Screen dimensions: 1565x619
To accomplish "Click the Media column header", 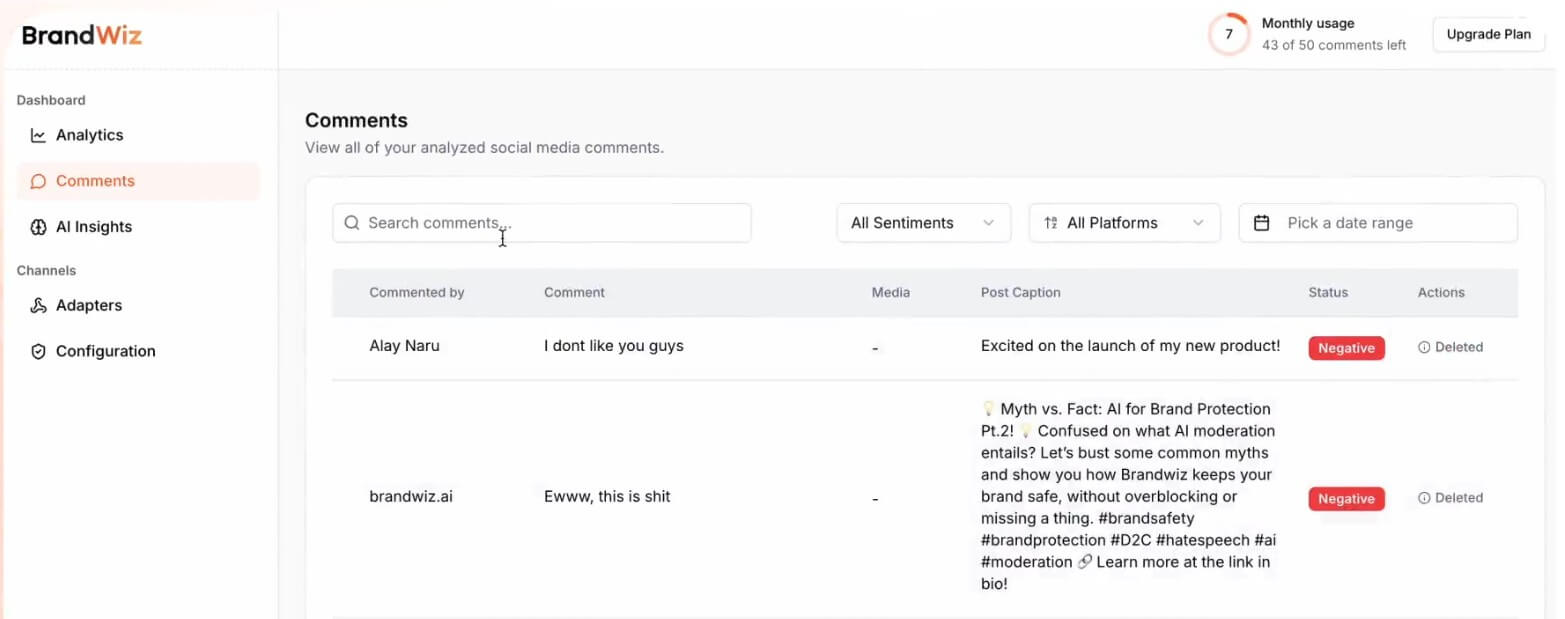I will (891, 293).
